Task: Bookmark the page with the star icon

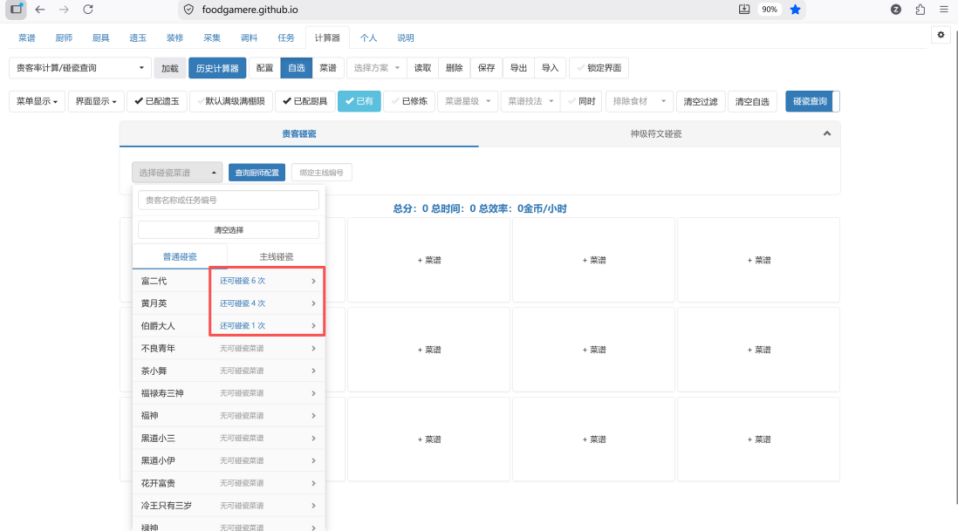Action: (795, 10)
